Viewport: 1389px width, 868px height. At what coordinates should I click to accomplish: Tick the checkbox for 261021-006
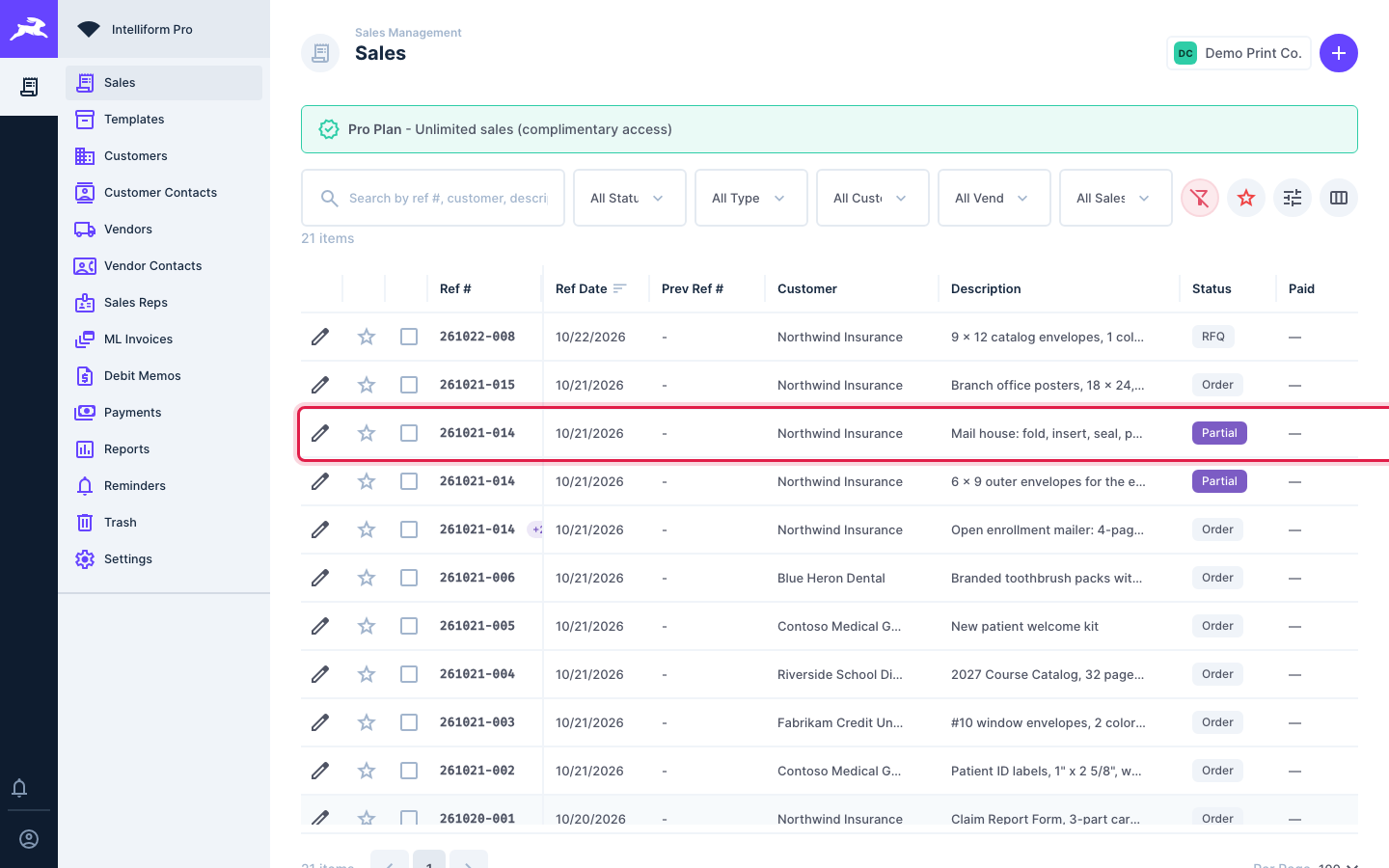pos(409,578)
